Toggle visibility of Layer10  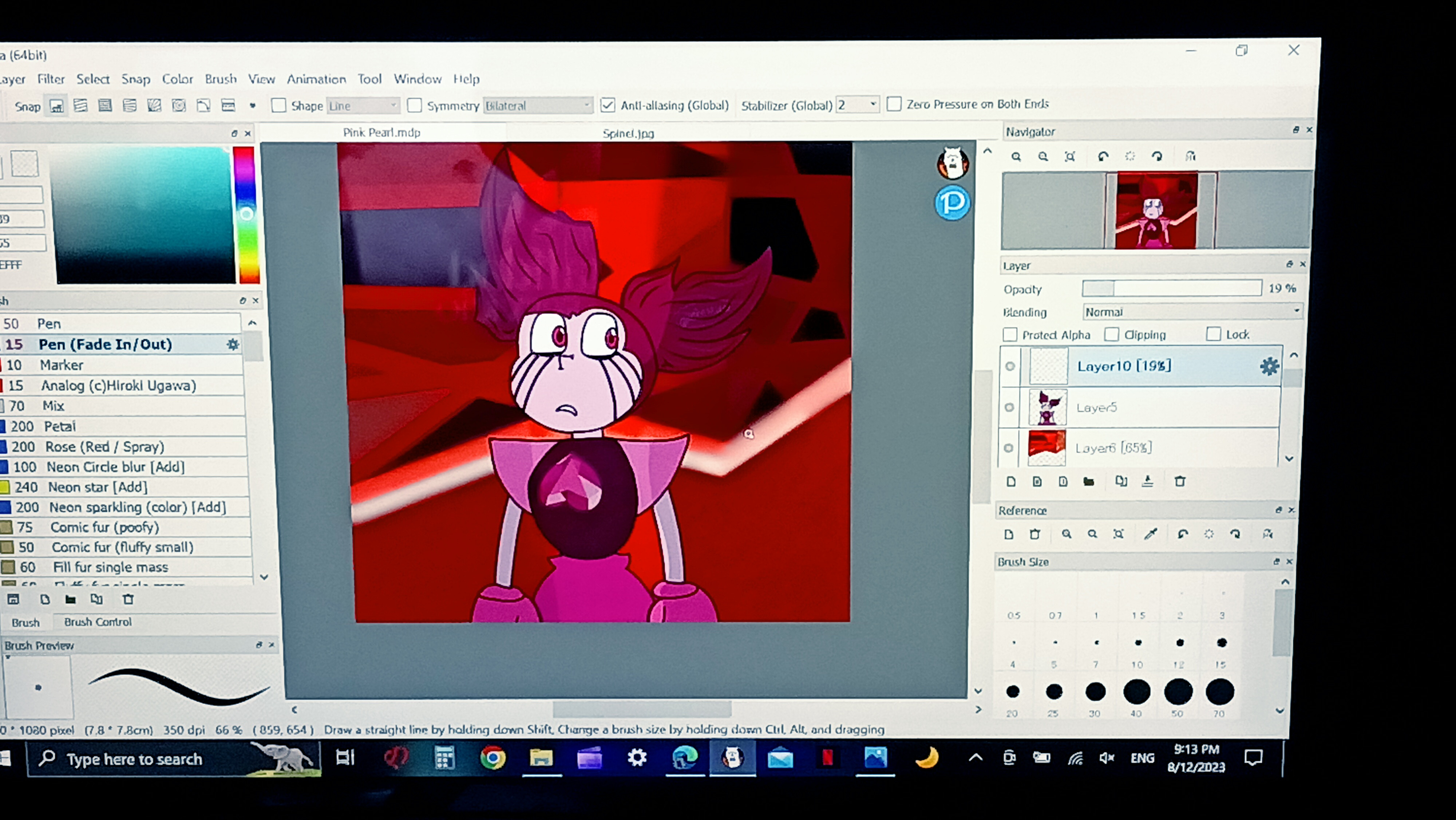1010,366
